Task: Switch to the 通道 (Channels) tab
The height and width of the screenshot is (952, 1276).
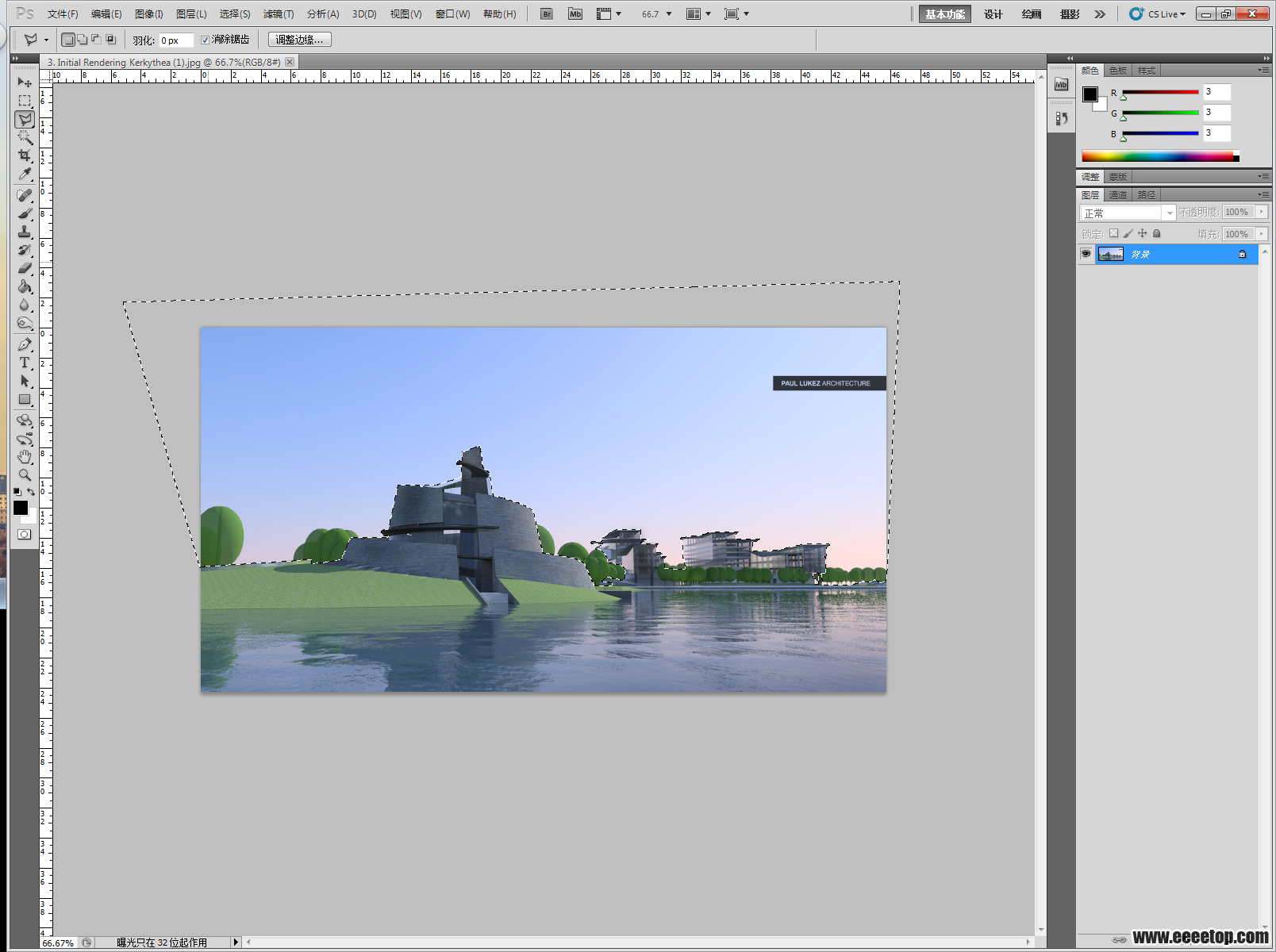Action: (x=1118, y=194)
